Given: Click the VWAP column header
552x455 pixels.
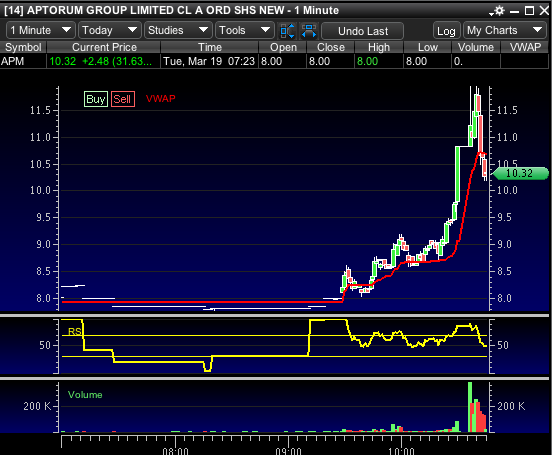Looking at the screenshot, I should [525, 47].
